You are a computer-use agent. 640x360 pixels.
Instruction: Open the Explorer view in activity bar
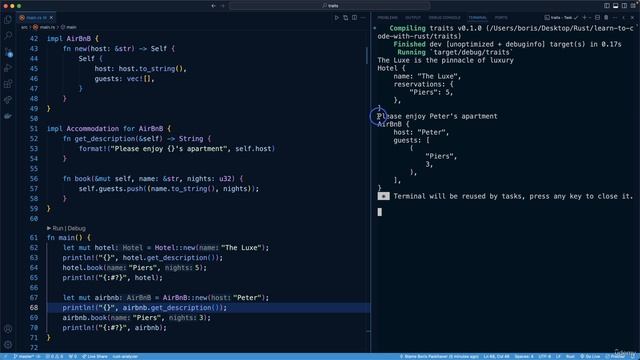click(x=8, y=20)
